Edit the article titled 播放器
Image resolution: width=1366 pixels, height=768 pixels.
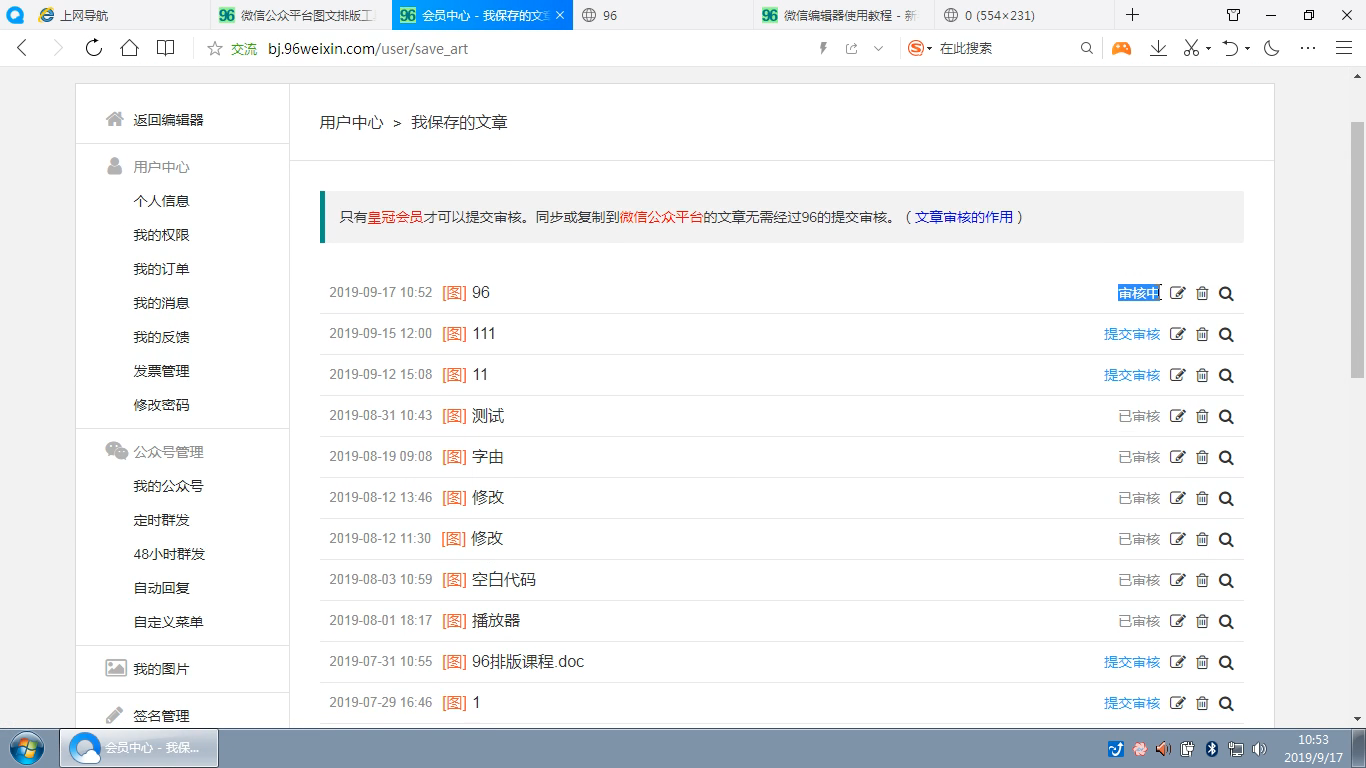tap(1178, 621)
